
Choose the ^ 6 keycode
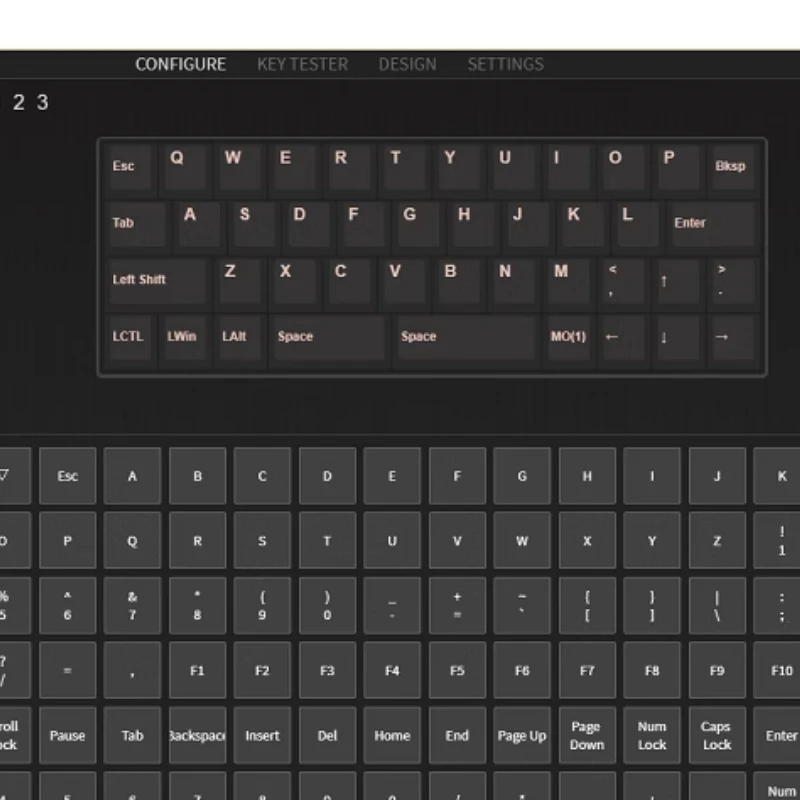click(x=67, y=606)
